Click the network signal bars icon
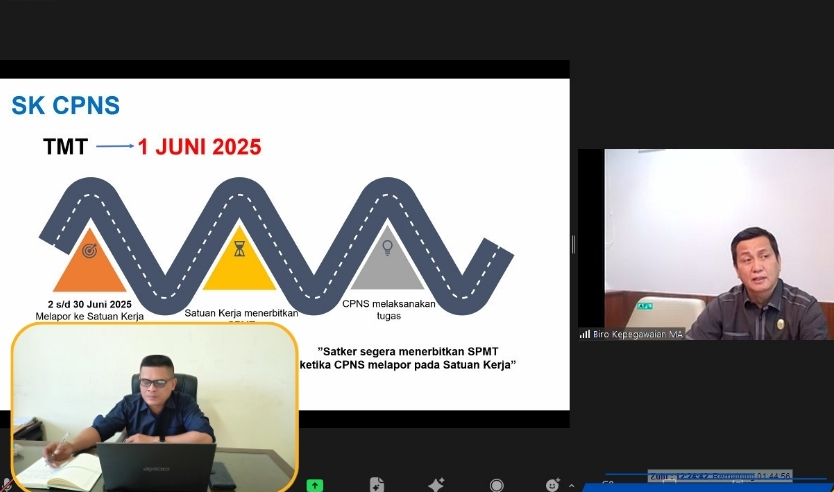The width and height of the screenshot is (834, 492). point(584,334)
